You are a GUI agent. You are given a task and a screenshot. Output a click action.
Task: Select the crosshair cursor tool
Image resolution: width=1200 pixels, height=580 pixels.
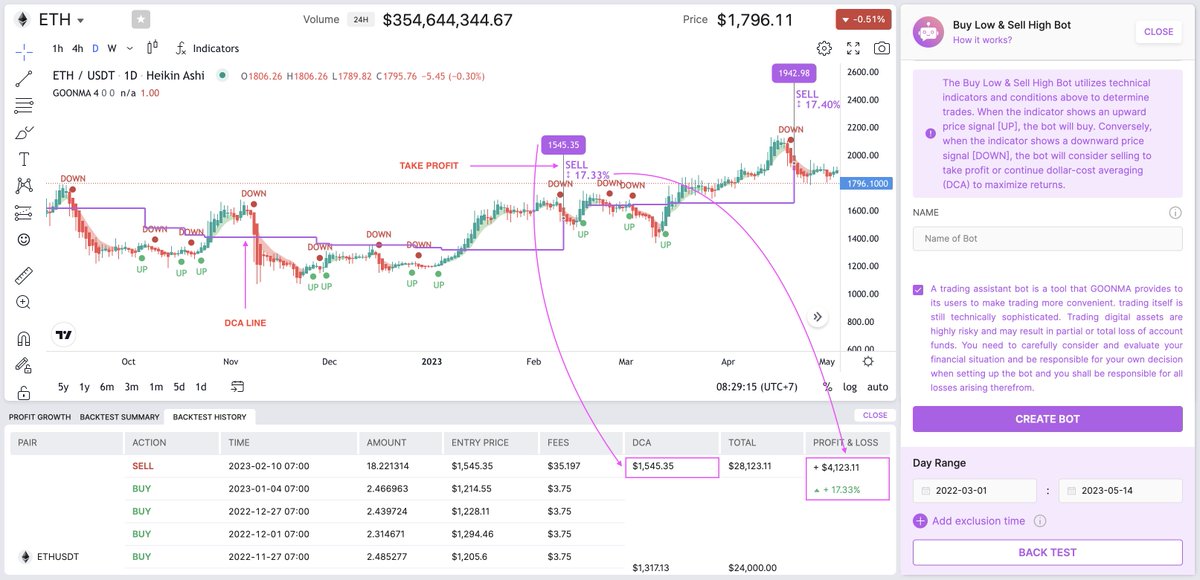[24, 52]
